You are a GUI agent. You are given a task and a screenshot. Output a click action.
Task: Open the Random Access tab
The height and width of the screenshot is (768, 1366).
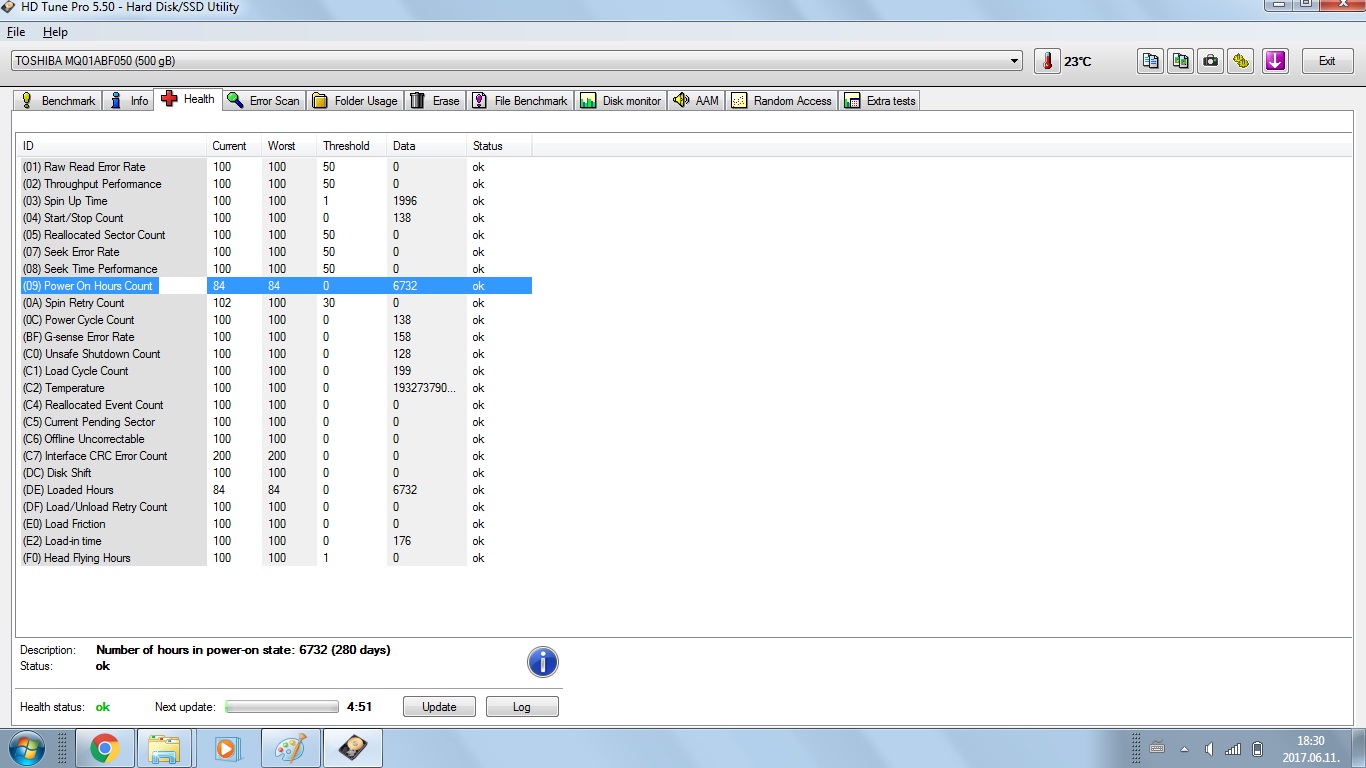tap(782, 101)
